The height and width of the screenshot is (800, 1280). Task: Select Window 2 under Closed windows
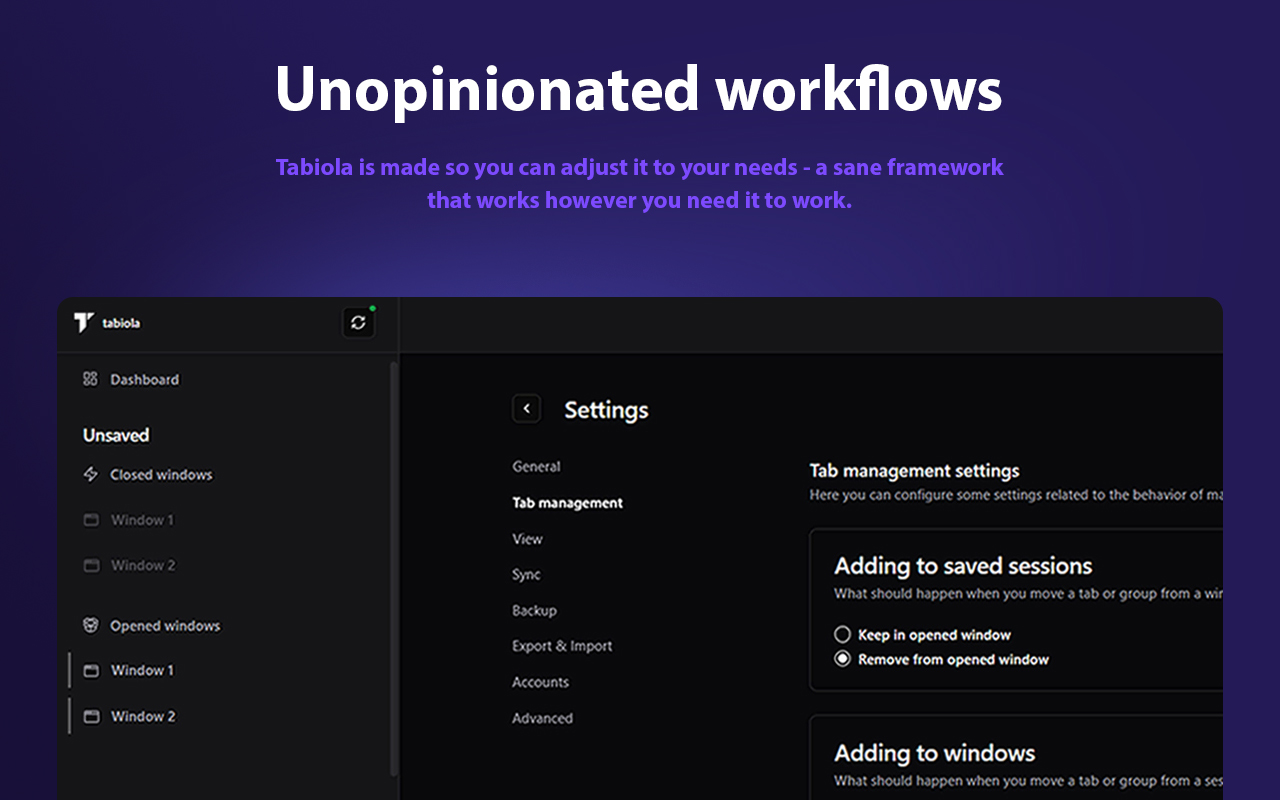(x=143, y=565)
